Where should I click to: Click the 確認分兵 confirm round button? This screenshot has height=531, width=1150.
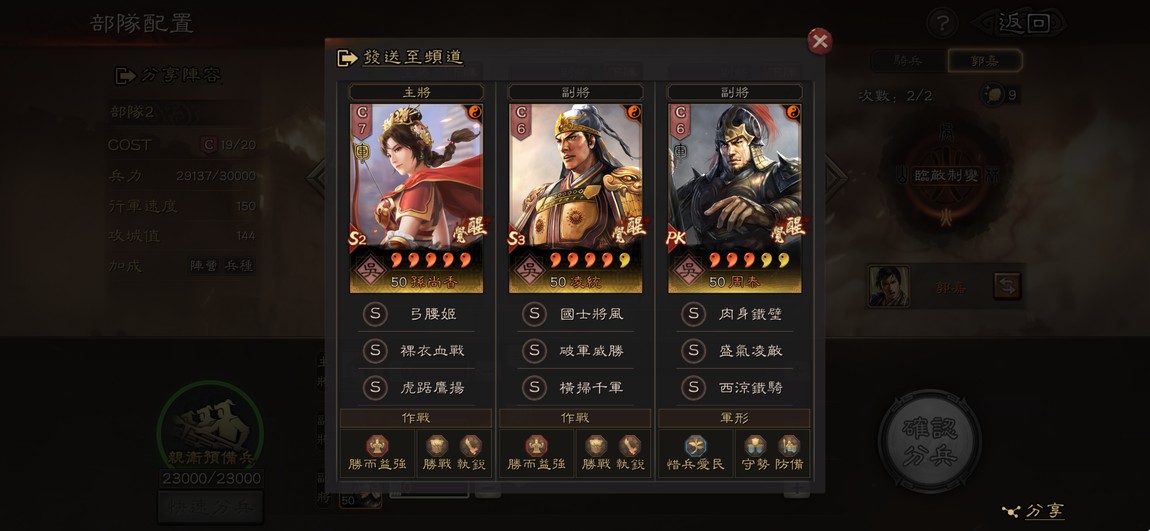930,441
